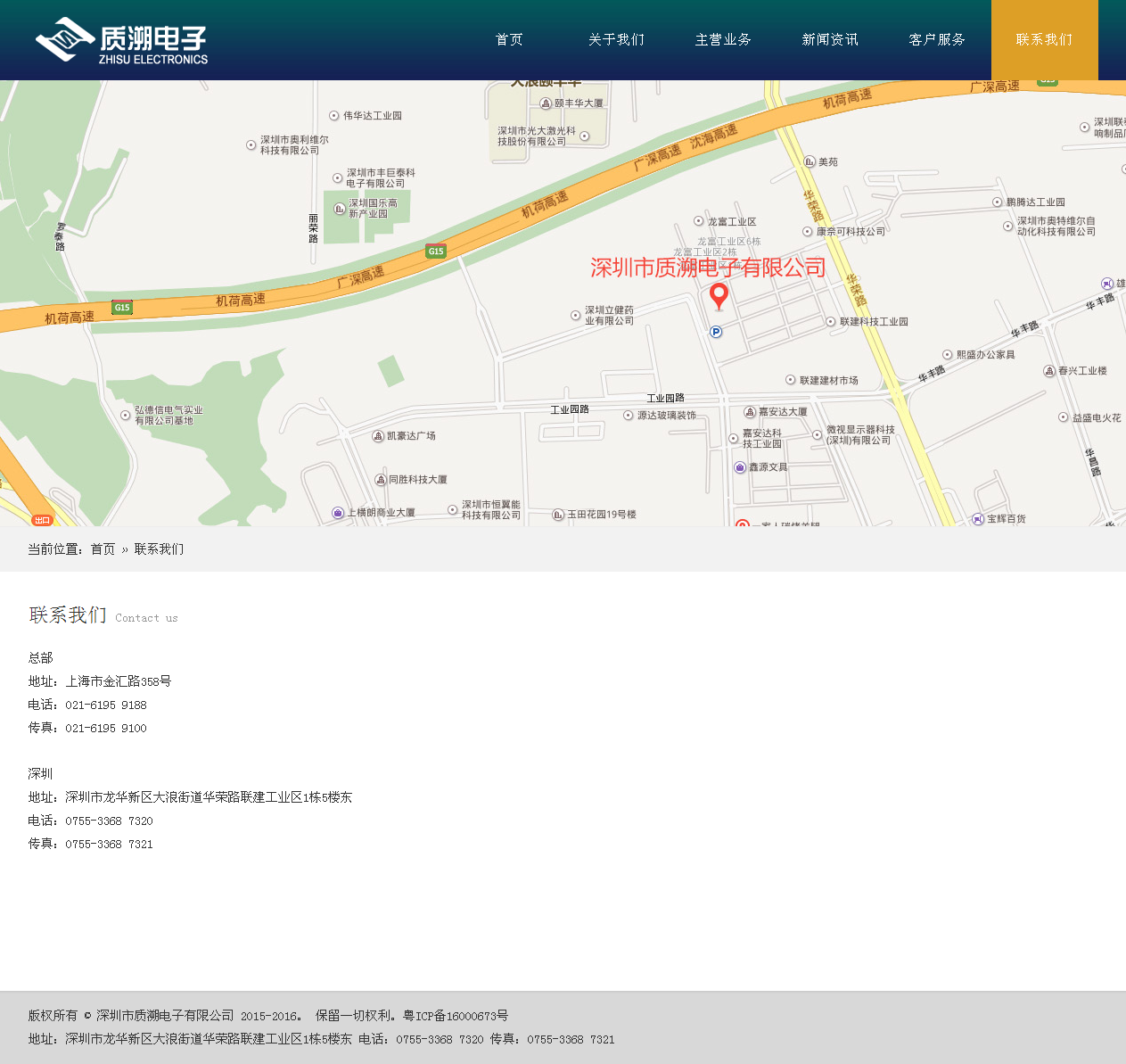Click the red location pin on the map
1126x1064 pixels.
(719, 295)
